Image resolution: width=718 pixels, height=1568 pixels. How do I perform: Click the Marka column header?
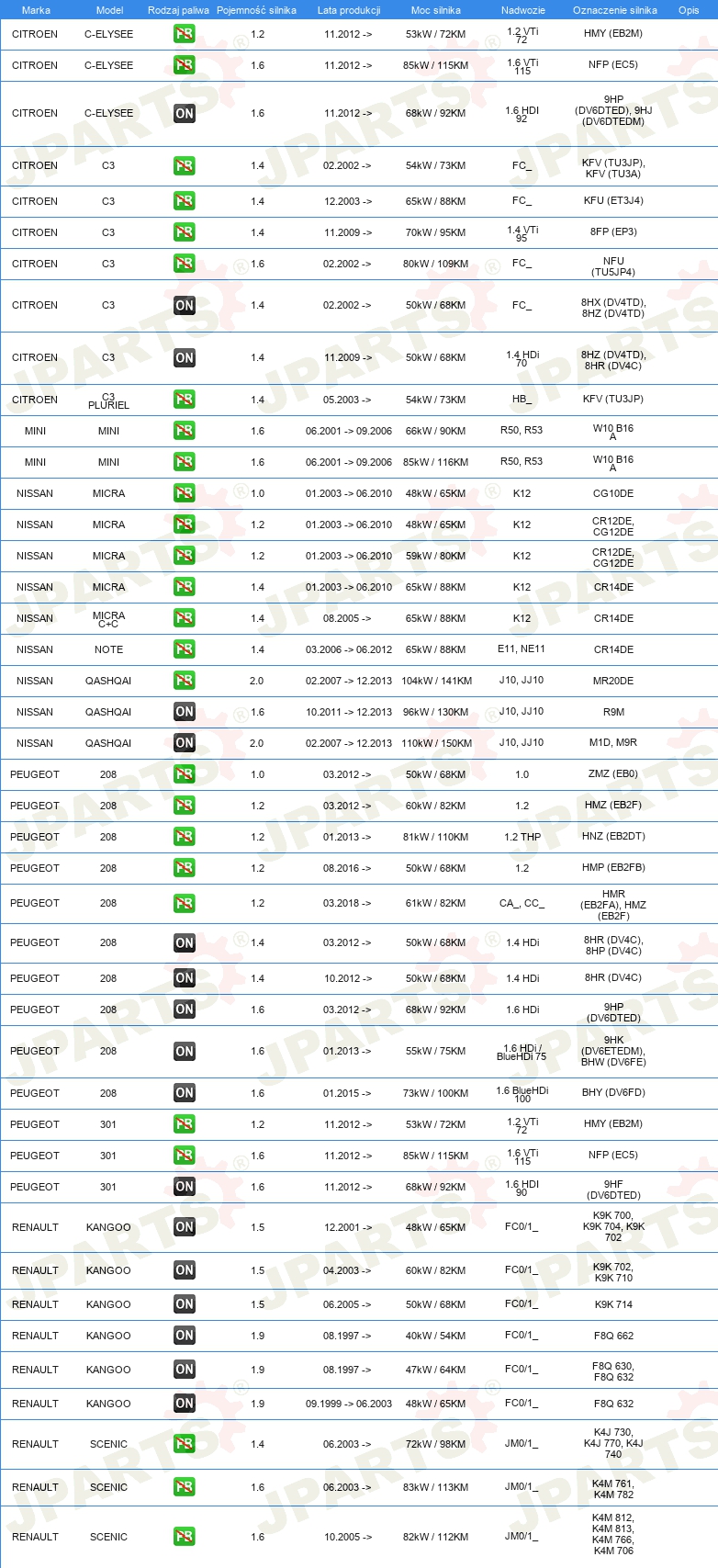point(36,10)
